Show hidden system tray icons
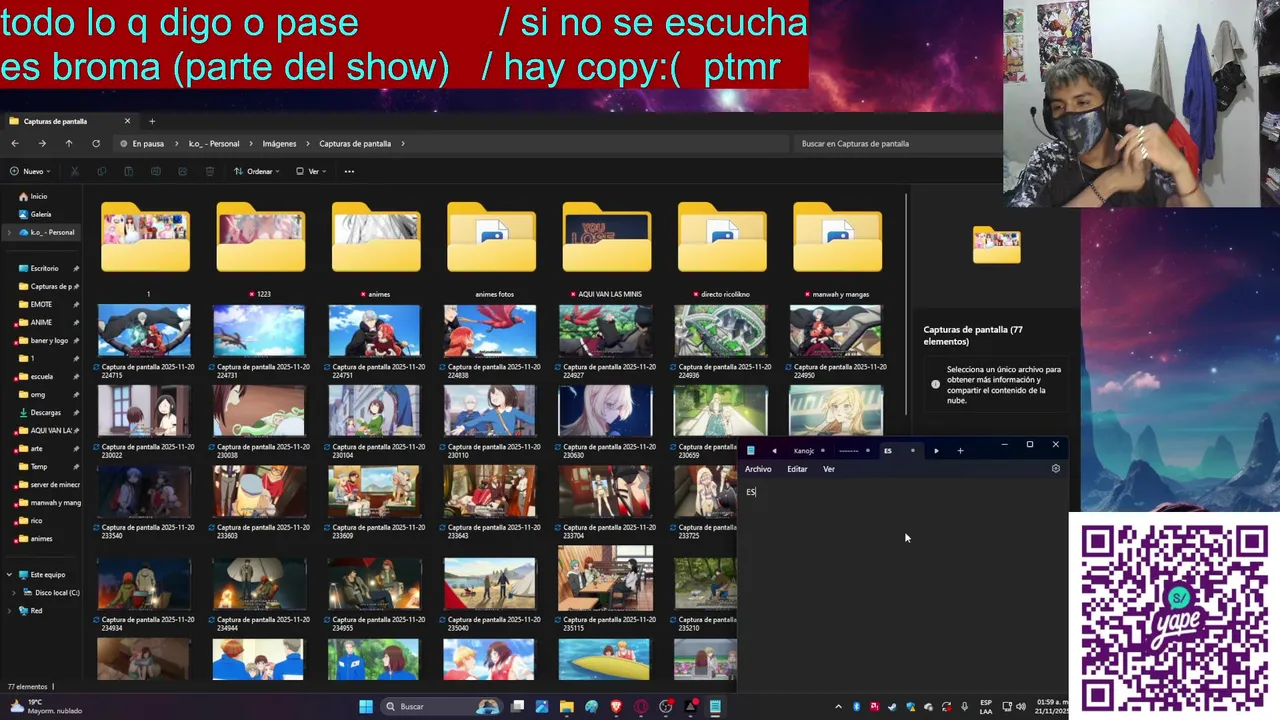 pyautogui.click(x=838, y=706)
